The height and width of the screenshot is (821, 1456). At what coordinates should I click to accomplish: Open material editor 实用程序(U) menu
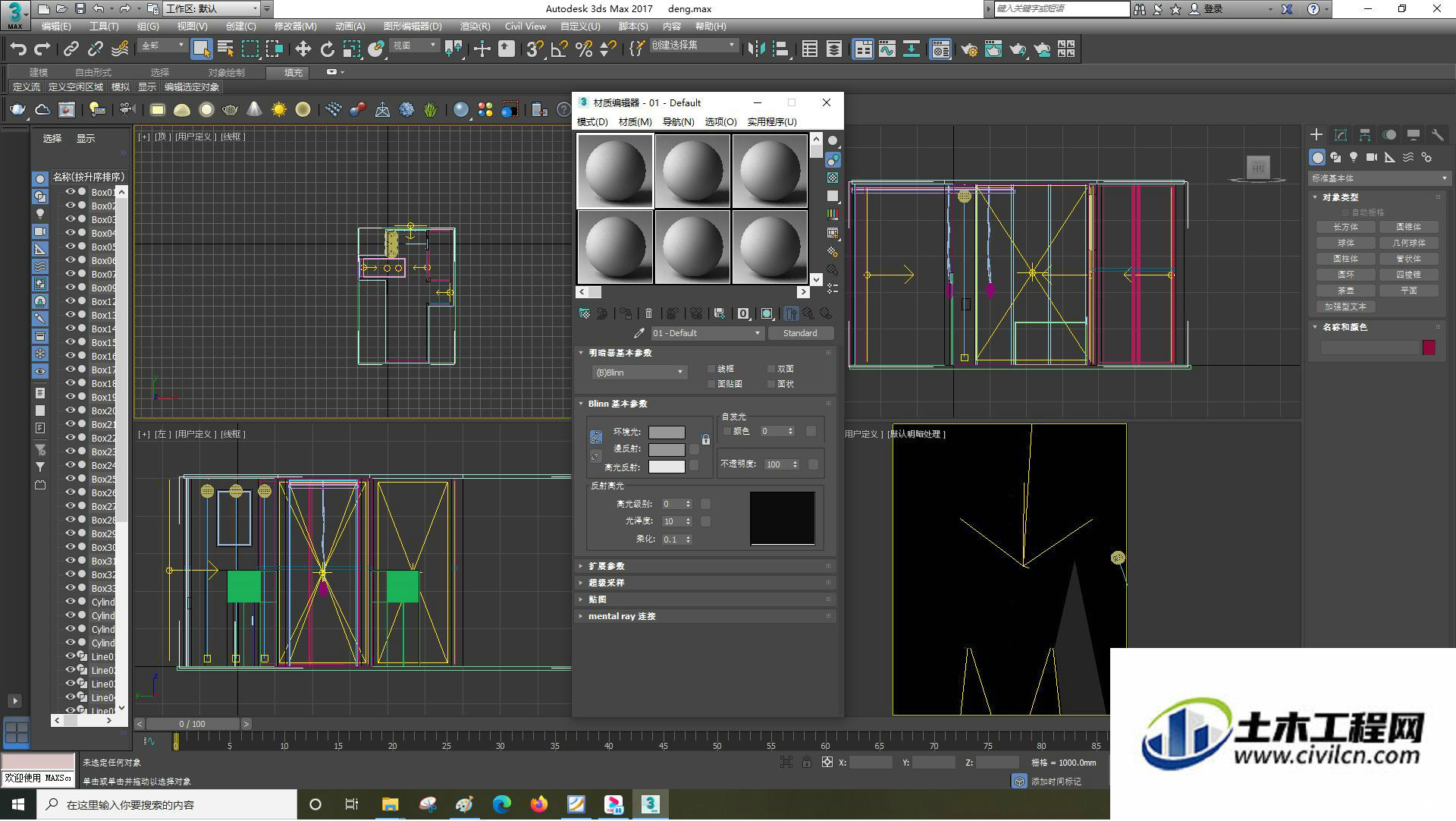click(771, 122)
